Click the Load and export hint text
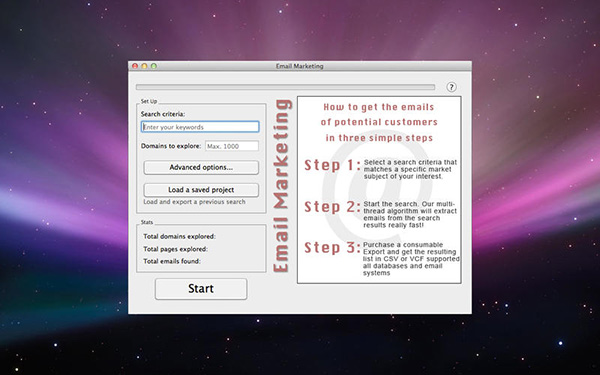Screen dimensions: 600x375 coord(194,202)
